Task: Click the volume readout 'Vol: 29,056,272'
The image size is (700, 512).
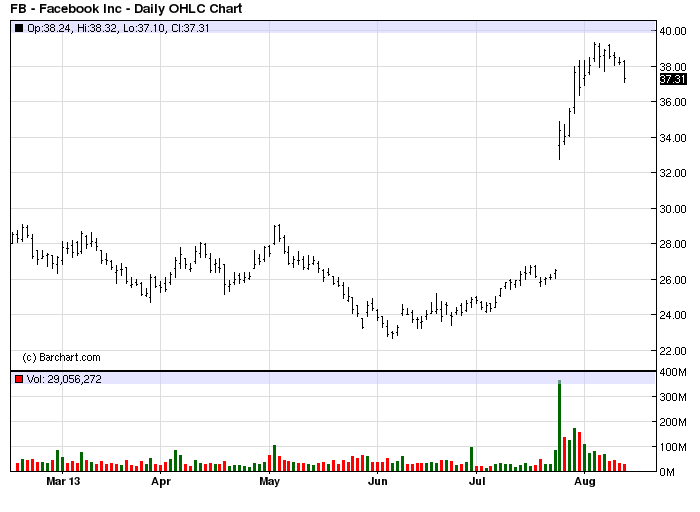Action: click(x=64, y=379)
